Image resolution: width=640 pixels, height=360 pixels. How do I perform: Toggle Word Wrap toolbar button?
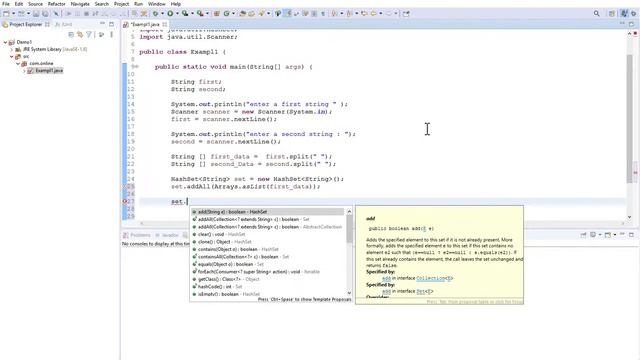tap(296, 13)
